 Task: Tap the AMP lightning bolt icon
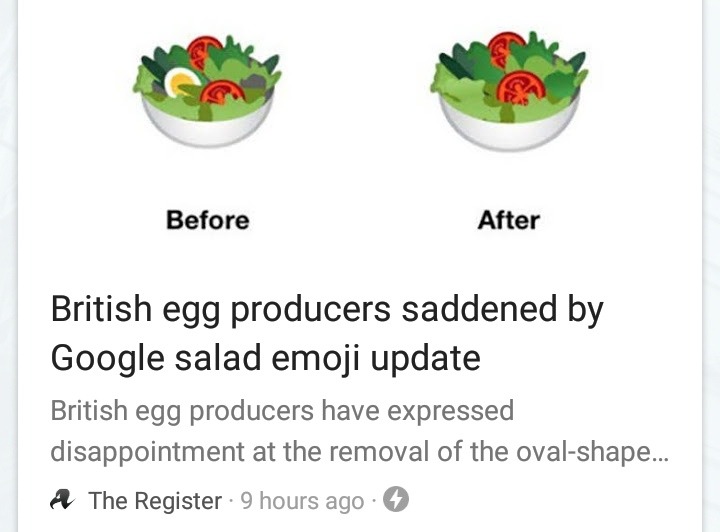coord(396,499)
